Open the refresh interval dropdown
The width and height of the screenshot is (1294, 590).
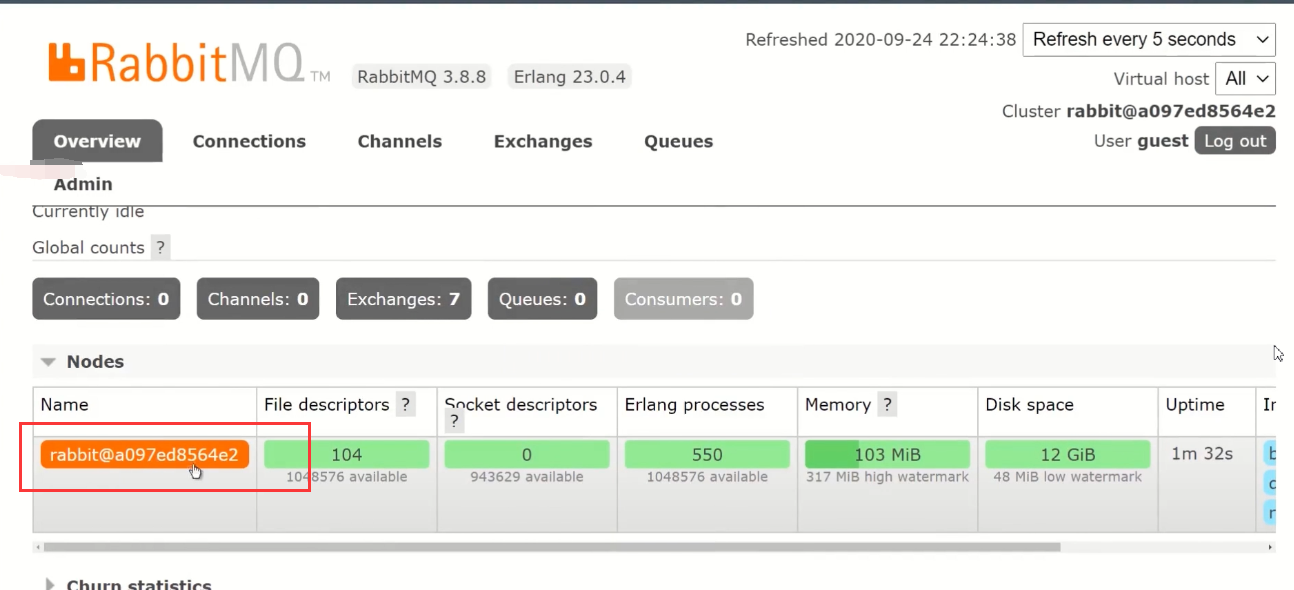[x=1149, y=40]
